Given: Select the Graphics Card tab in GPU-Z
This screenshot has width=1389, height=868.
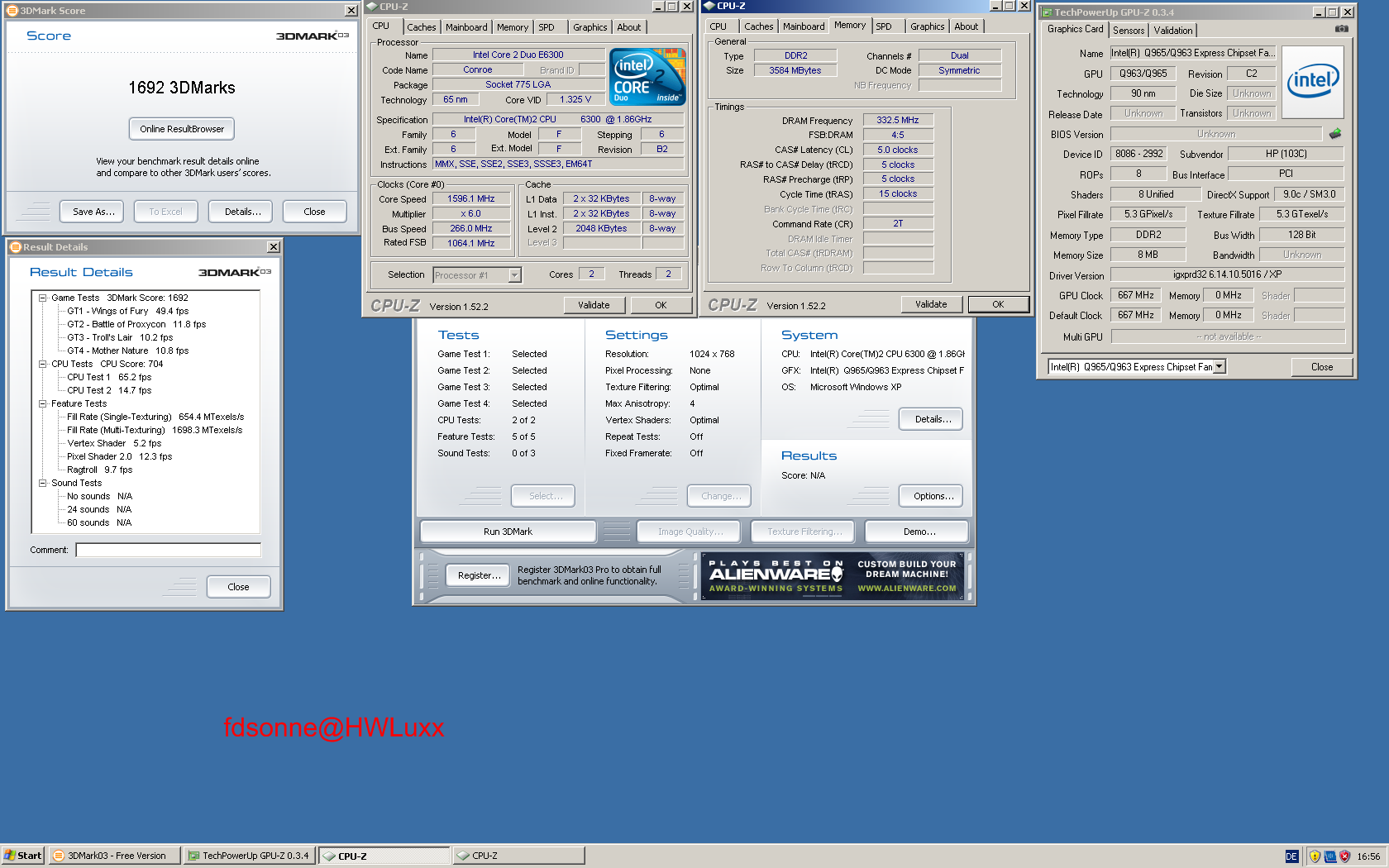Looking at the screenshot, I should pos(1075,29).
